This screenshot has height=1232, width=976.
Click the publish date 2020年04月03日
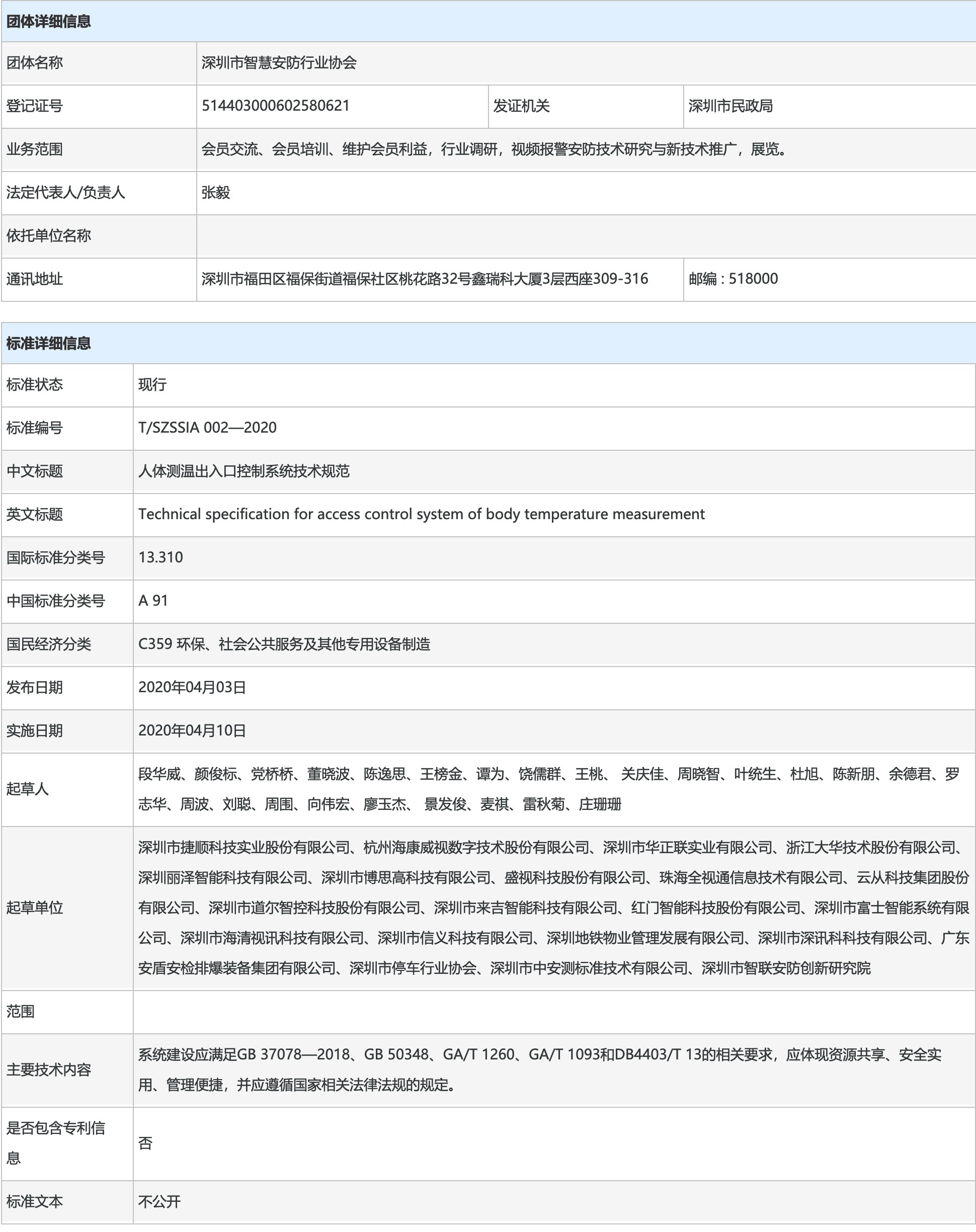click(x=192, y=687)
